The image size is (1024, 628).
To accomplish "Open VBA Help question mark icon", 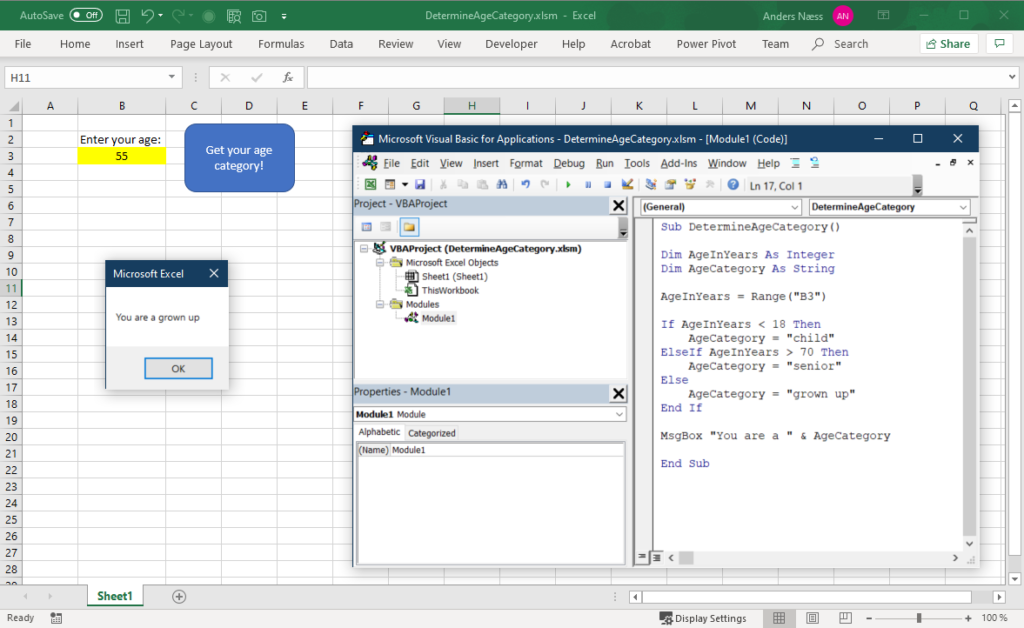I will tap(733, 185).
